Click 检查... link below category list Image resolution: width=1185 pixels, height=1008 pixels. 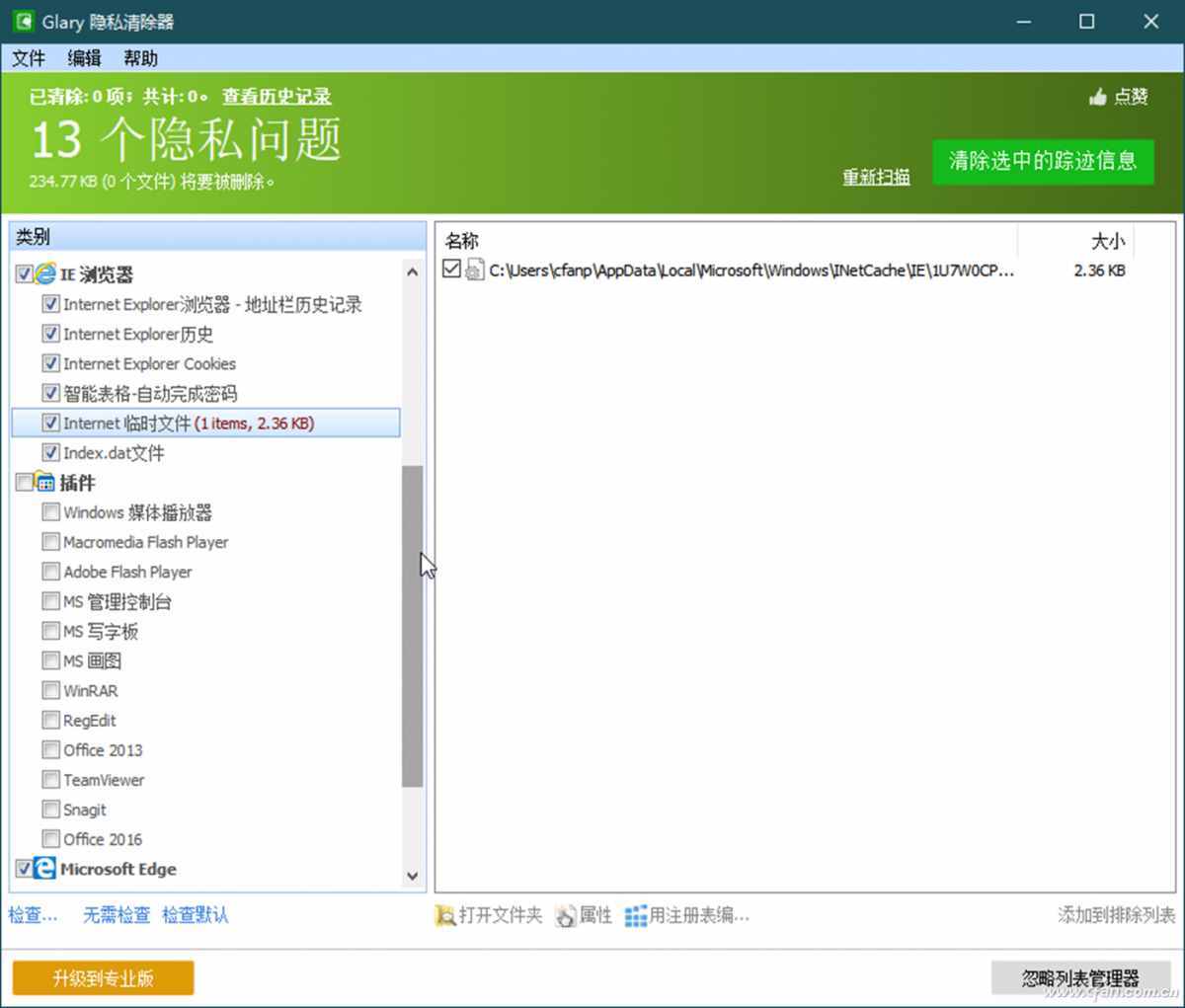click(x=34, y=915)
